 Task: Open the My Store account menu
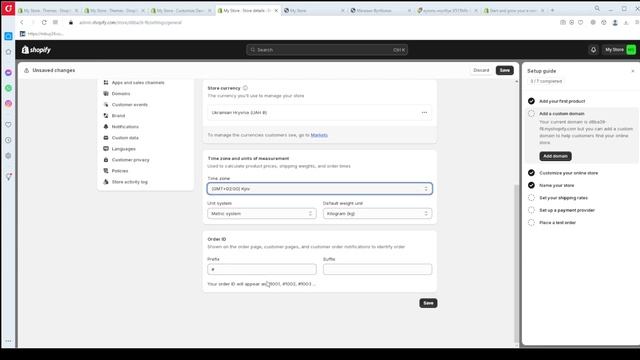[620, 50]
